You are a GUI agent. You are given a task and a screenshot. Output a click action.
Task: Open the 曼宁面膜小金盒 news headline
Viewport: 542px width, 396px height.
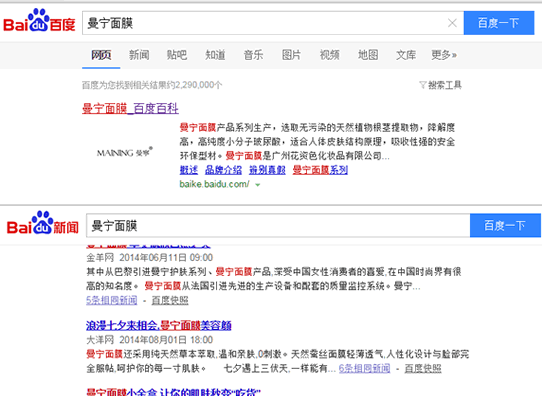coord(173,392)
